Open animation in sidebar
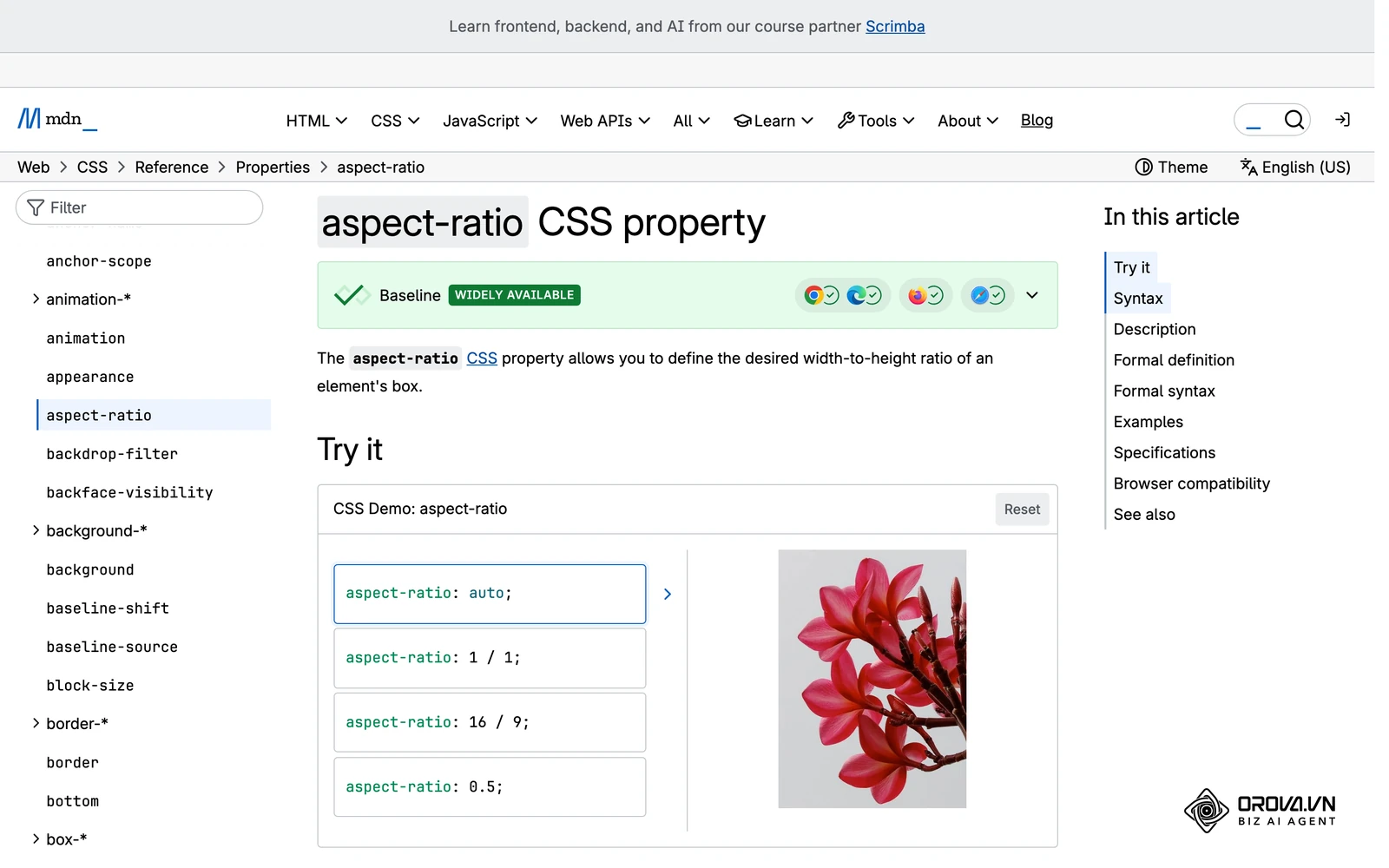This screenshot has height=868, width=1389. pos(86,339)
